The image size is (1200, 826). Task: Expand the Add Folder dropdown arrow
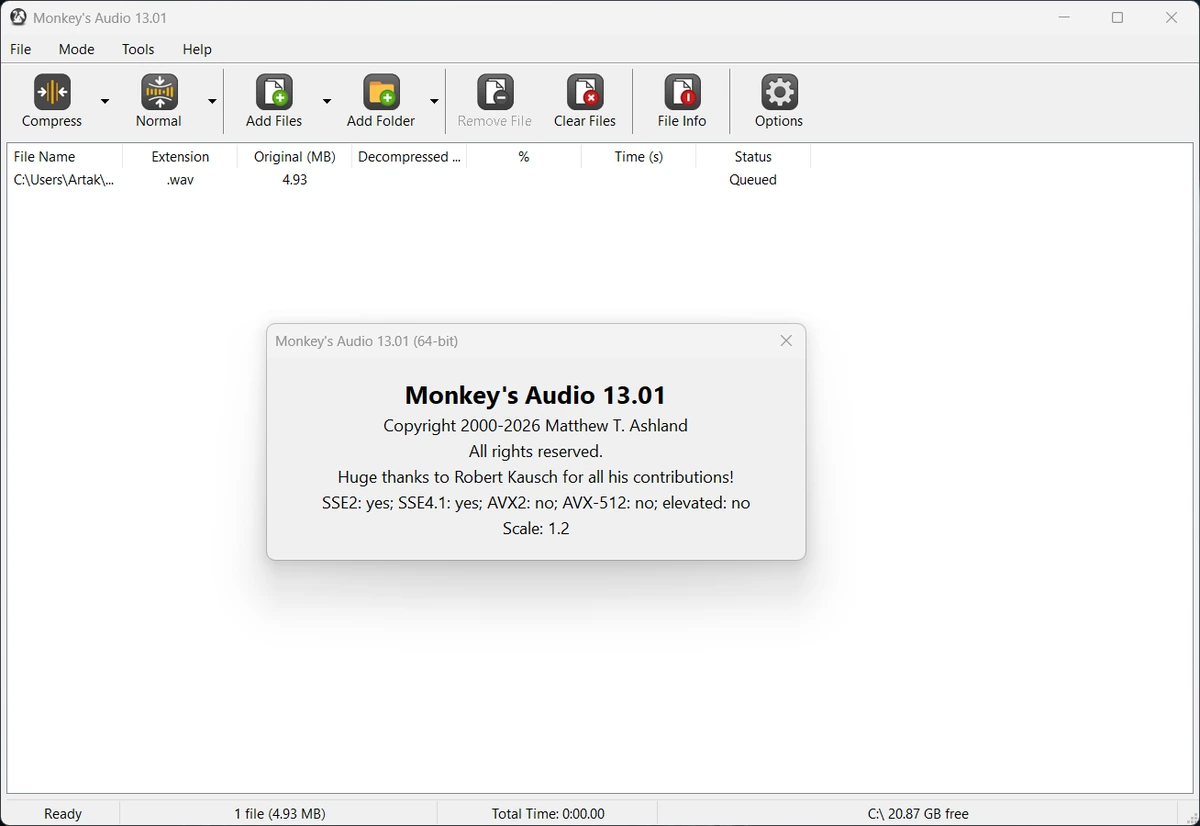[x=434, y=101]
